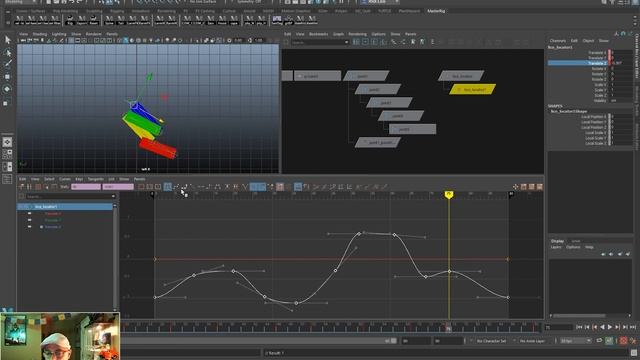The width and height of the screenshot is (640, 360).
Task: Click yellow current-time marker in Graph Editor
Action: [x=449, y=195]
